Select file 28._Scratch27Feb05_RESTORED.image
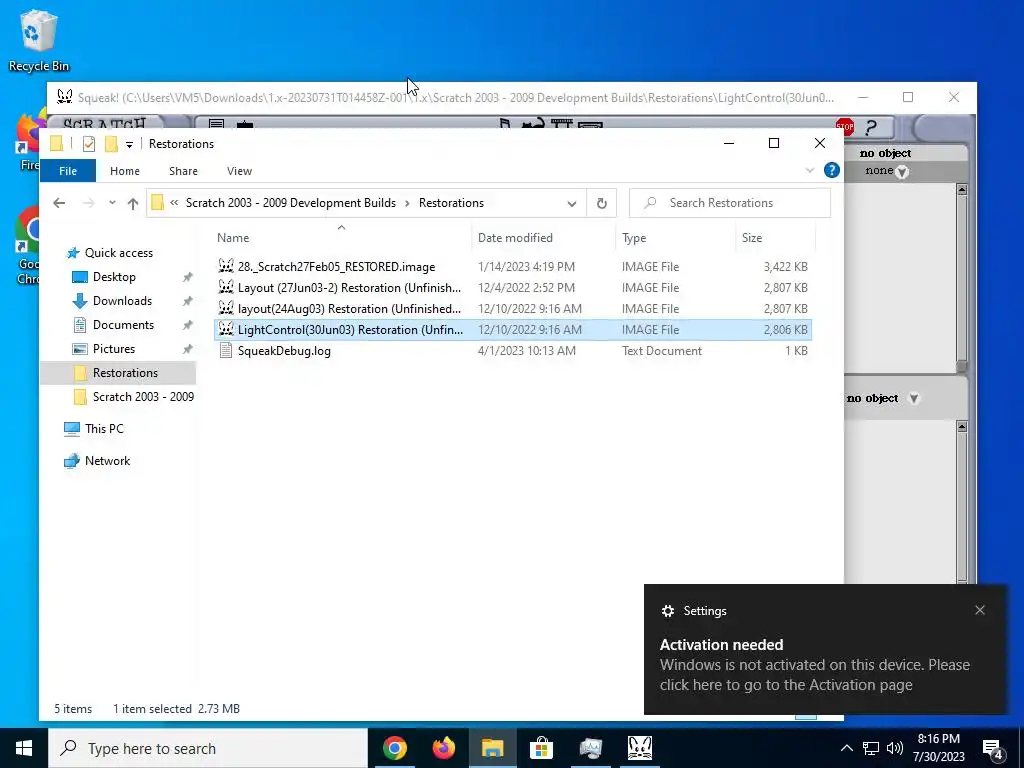1024x768 pixels. [x=336, y=266]
